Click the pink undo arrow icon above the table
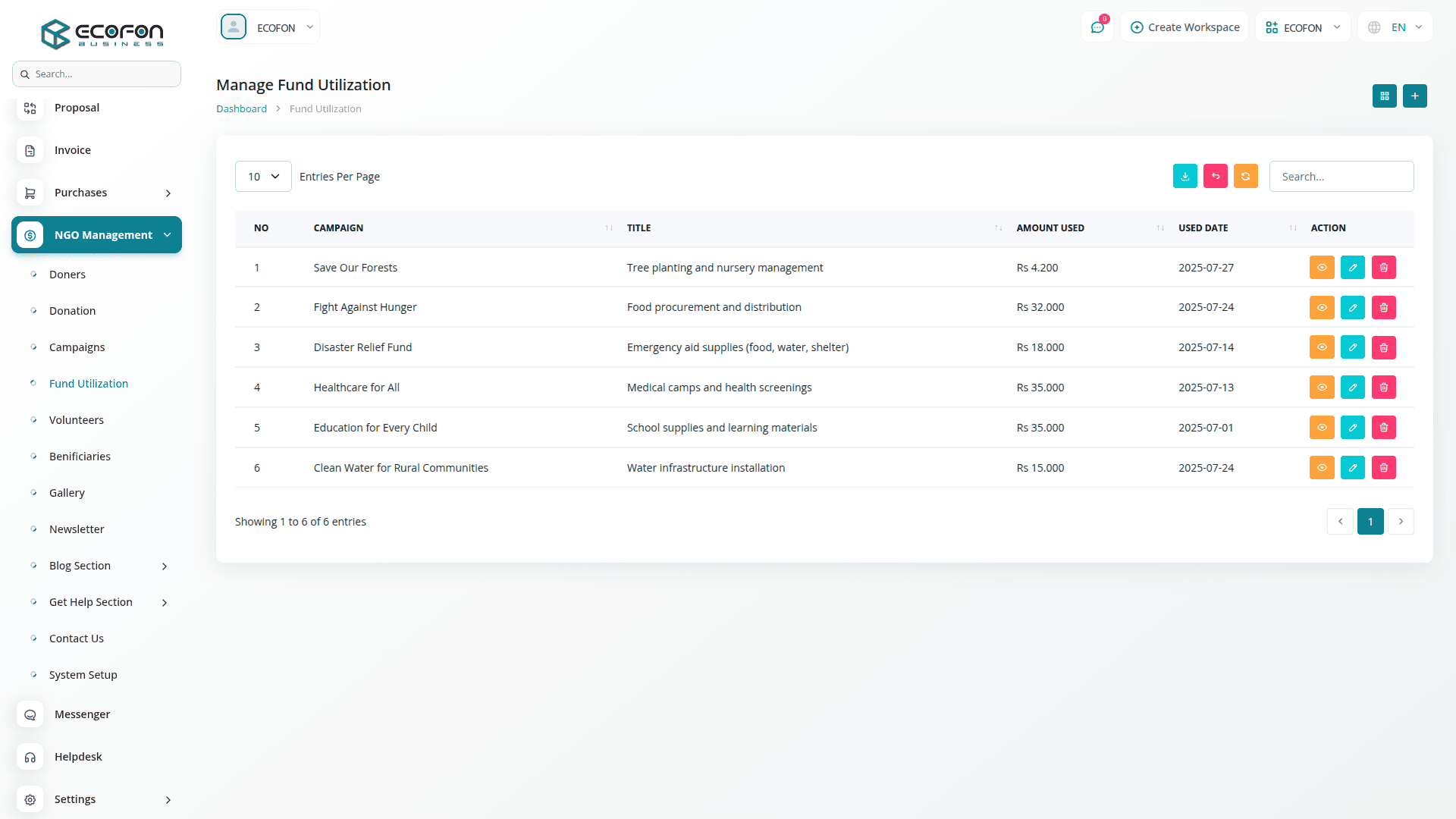This screenshot has width=1456, height=819. (x=1215, y=176)
